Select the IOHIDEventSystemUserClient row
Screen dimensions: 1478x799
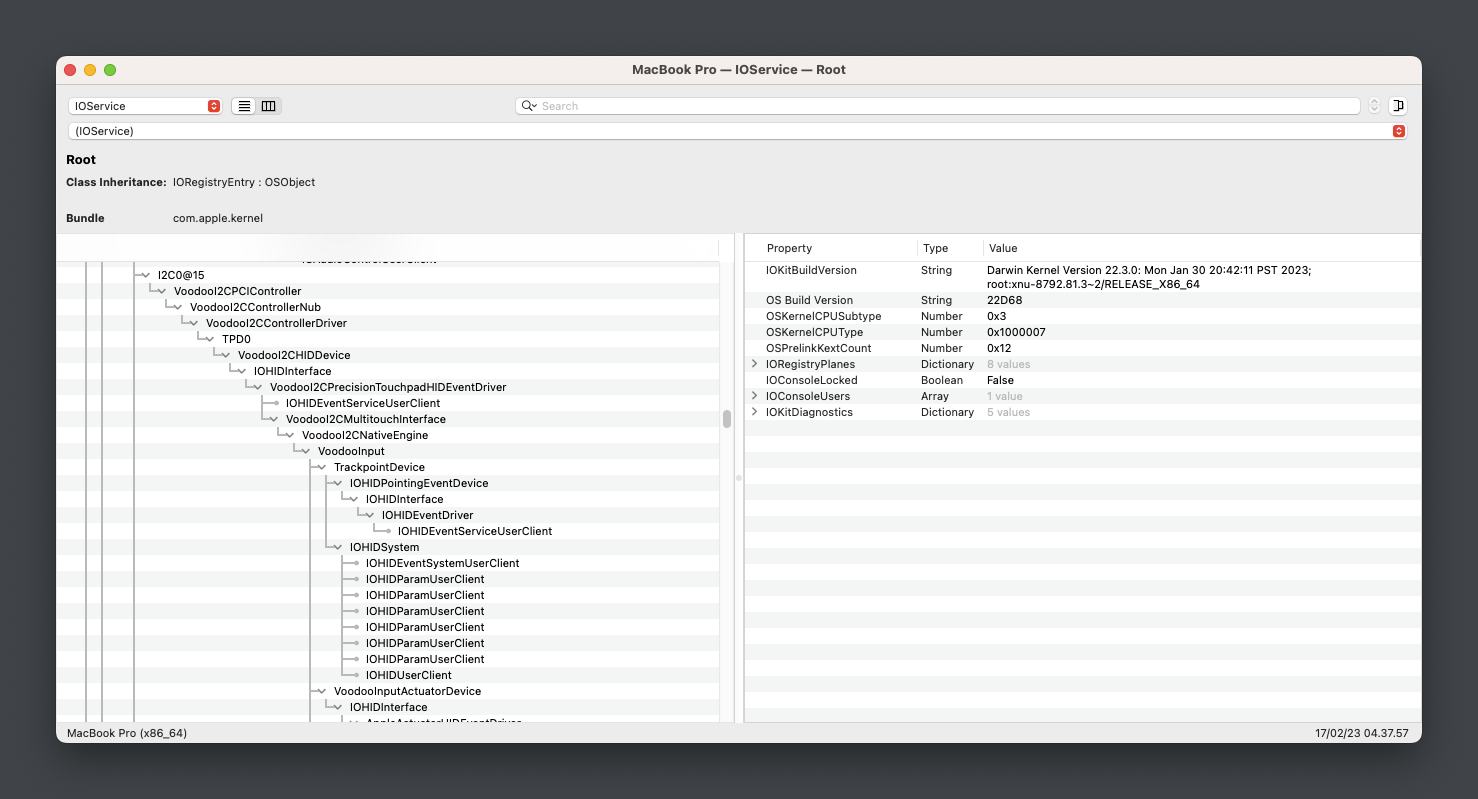pyautogui.click(x=388, y=563)
